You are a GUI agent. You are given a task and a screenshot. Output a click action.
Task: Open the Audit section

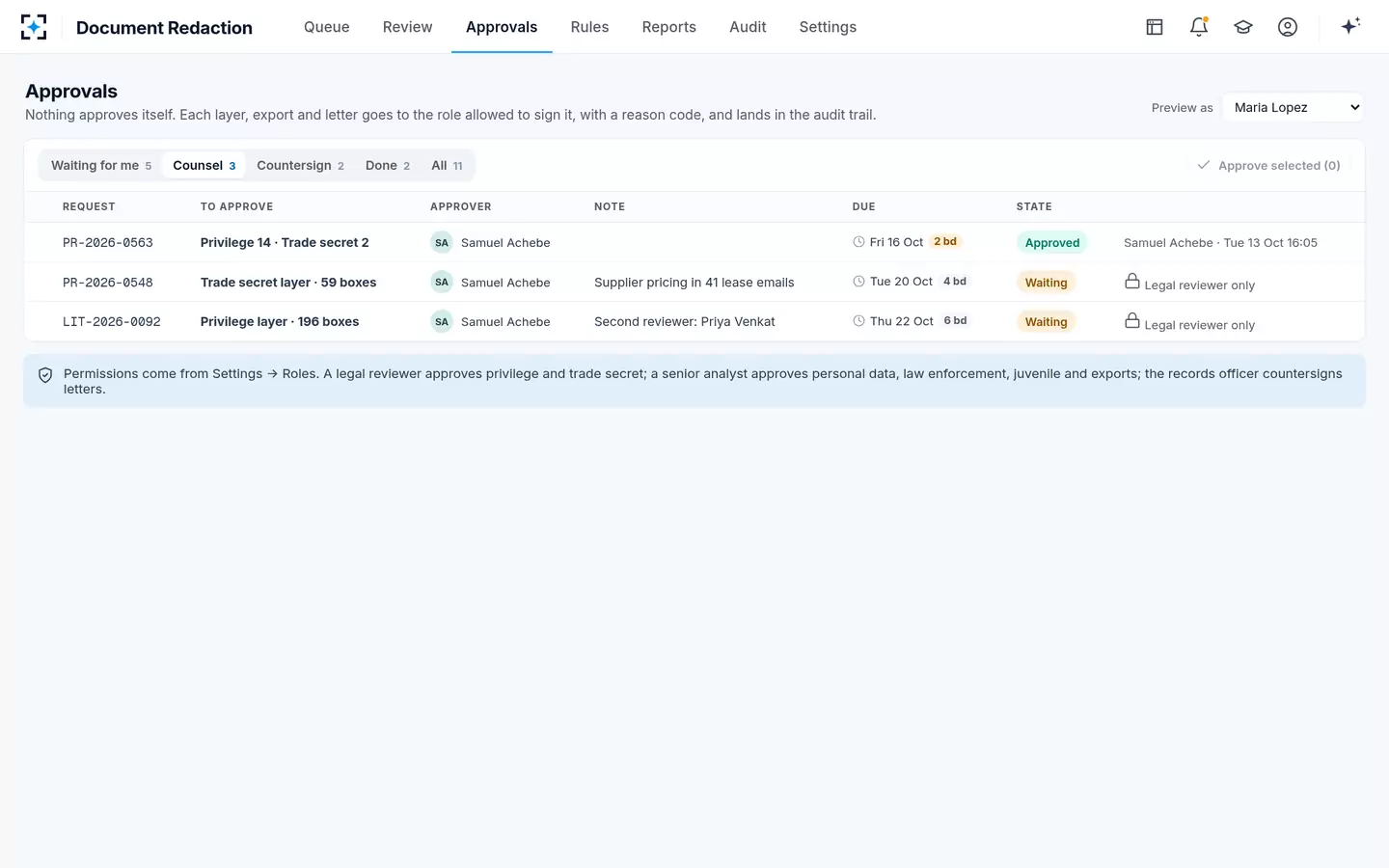[748, 27]
